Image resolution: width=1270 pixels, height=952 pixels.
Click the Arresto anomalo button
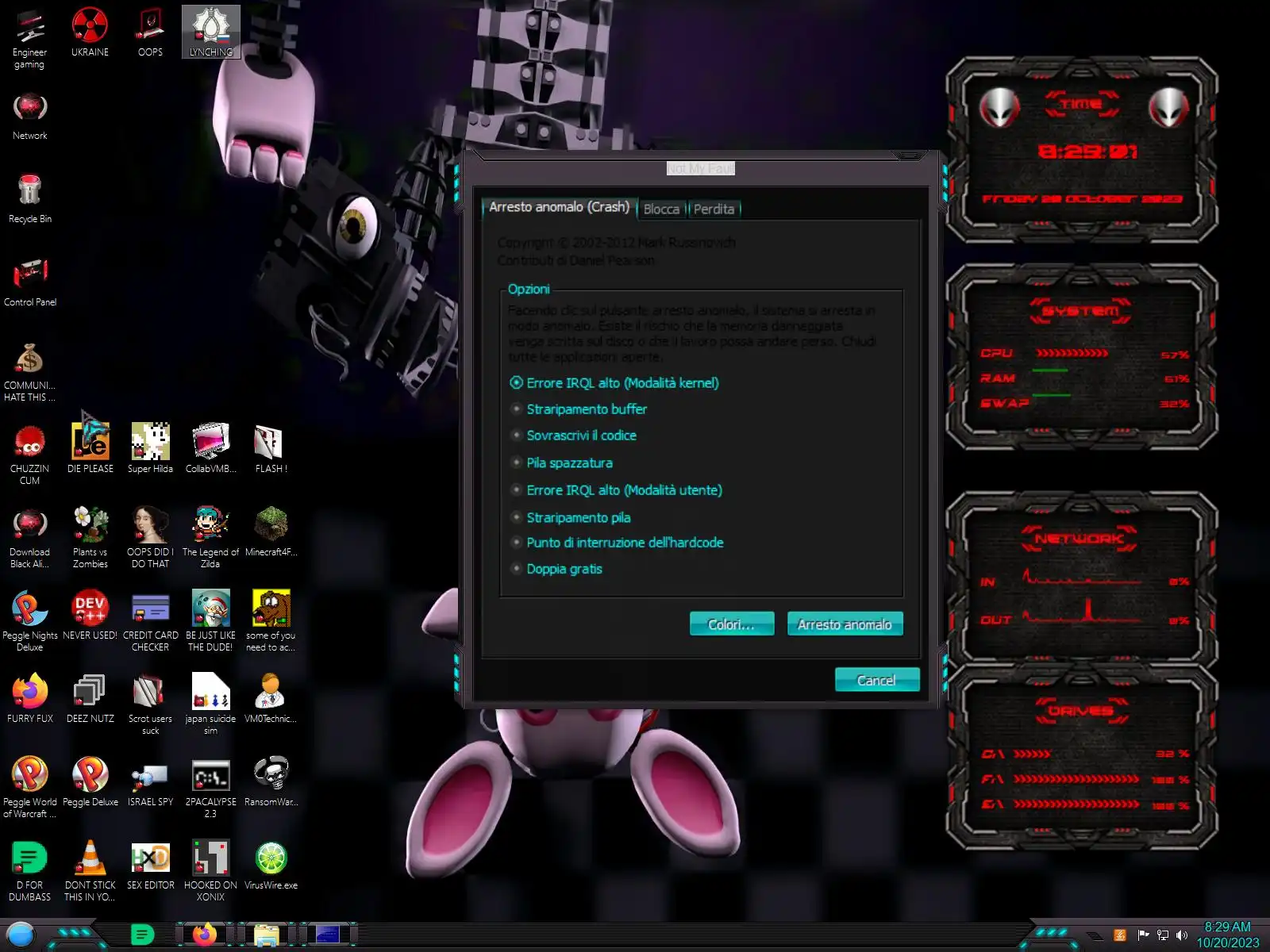point(845,624)
